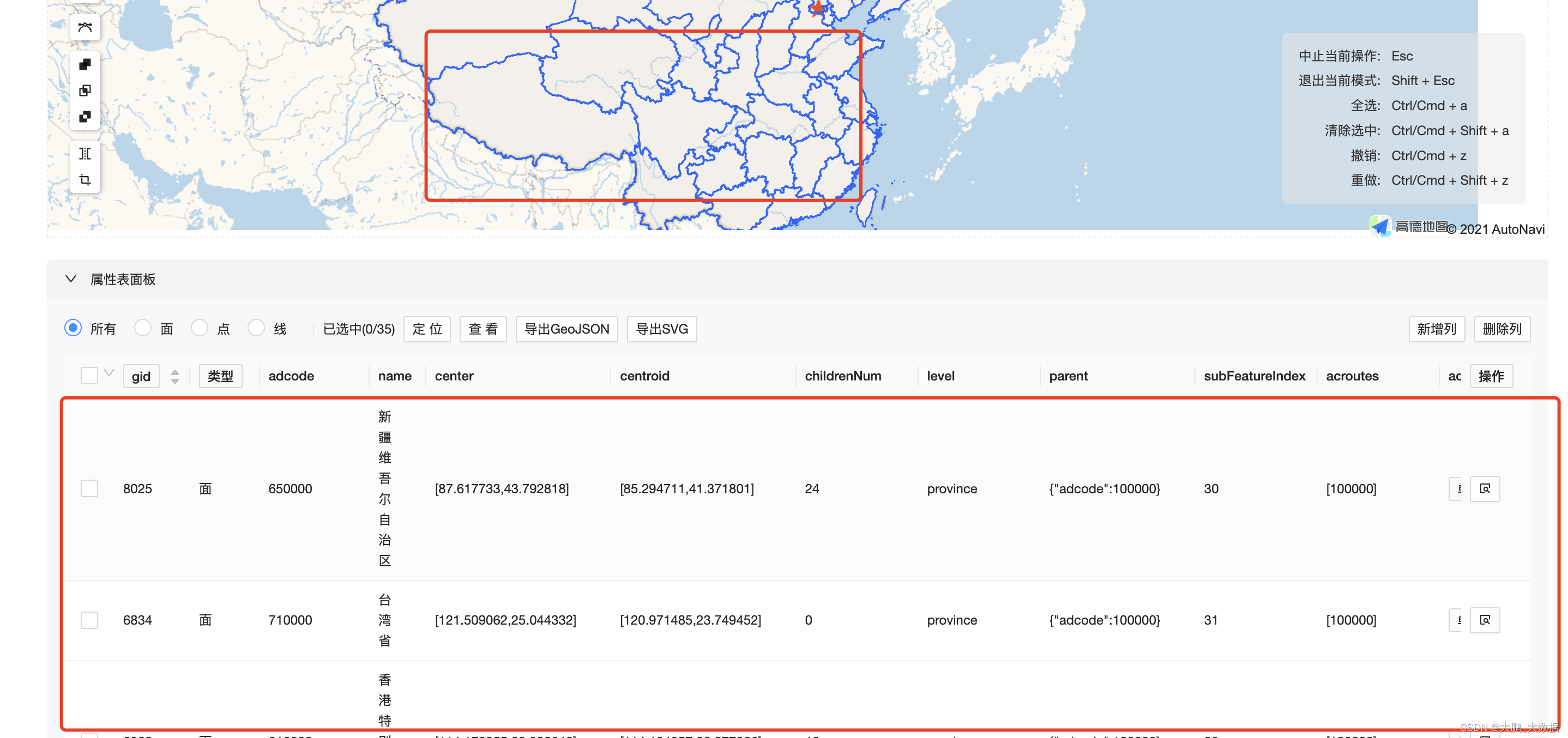Tick the header select-all checkbox

[89, 376]
